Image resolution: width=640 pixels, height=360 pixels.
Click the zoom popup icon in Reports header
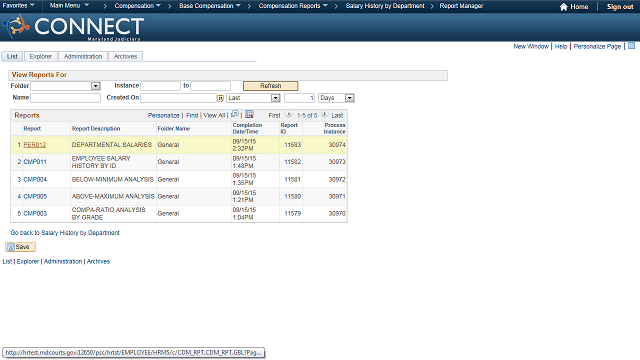click(235, 114)
